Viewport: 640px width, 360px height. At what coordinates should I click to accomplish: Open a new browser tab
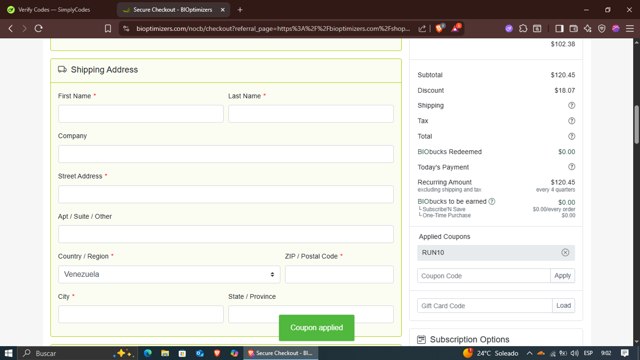(240, 10)
